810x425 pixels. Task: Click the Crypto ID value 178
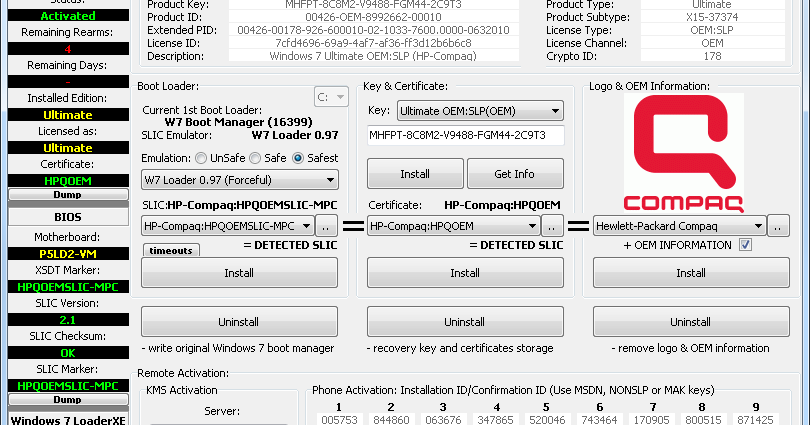[x=712, y=56]
